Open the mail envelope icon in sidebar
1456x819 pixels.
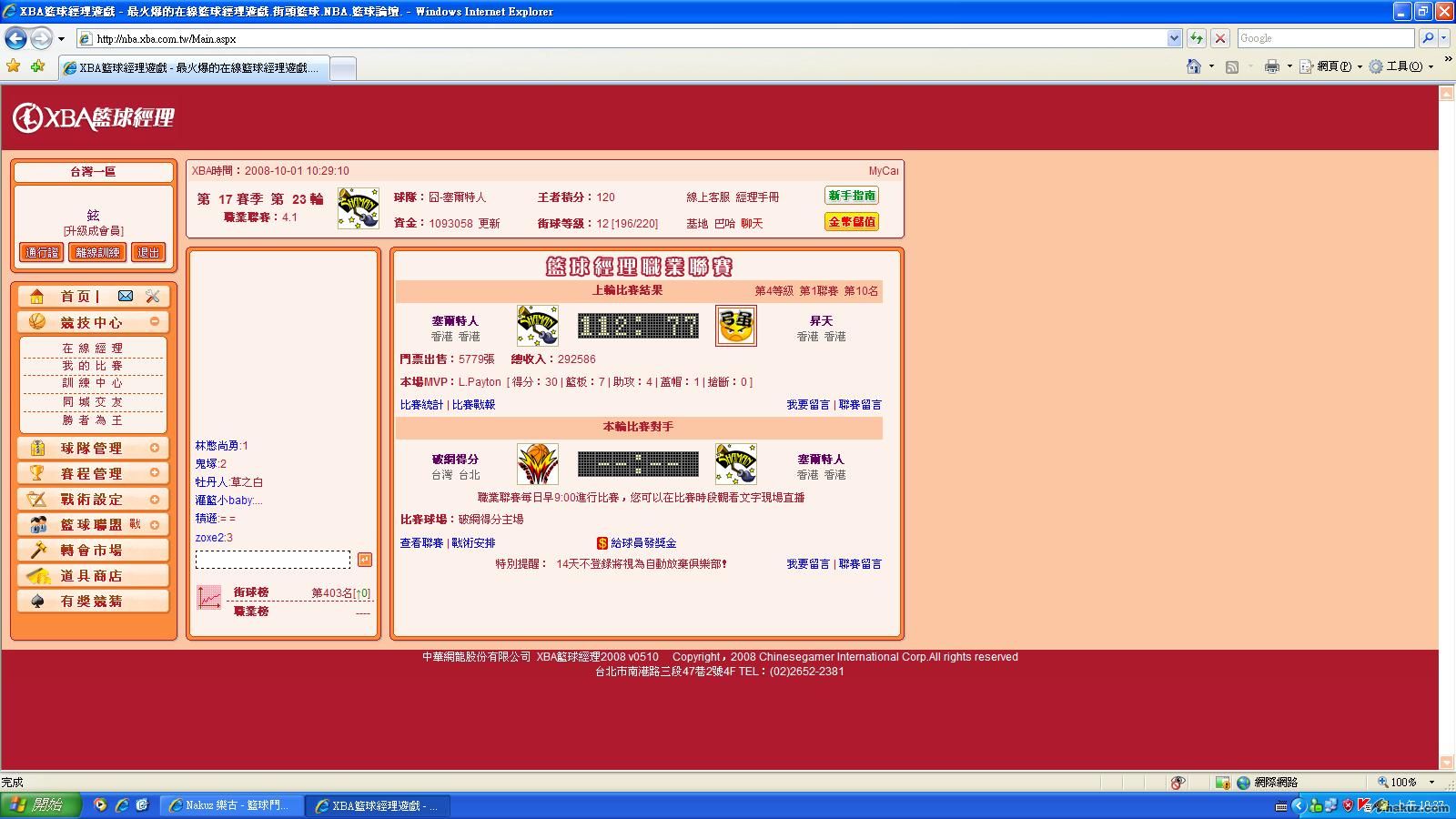coord(126,296)
